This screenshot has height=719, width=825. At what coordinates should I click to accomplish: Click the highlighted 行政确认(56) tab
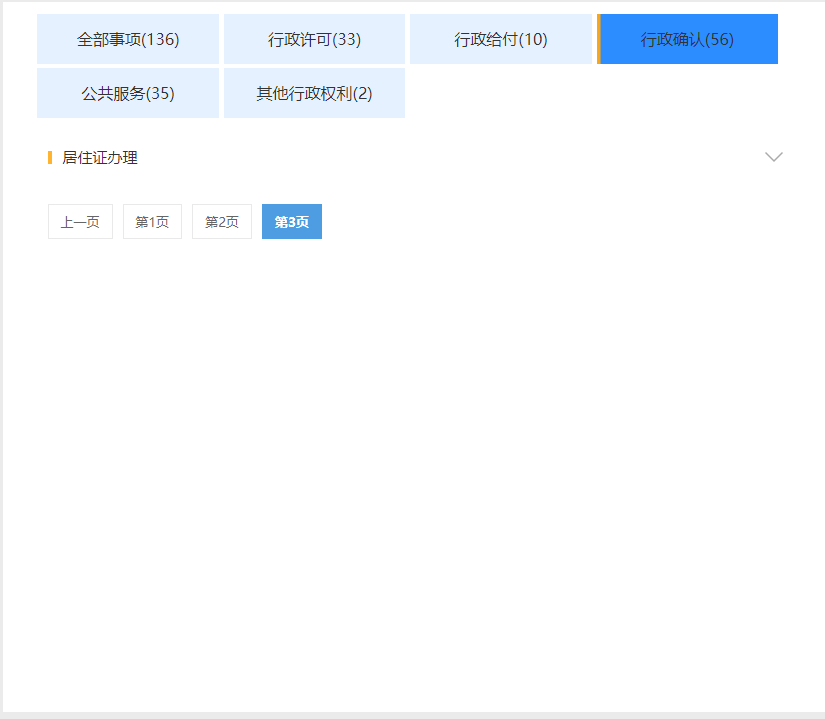pyautogui.click(x=688, y=40)
